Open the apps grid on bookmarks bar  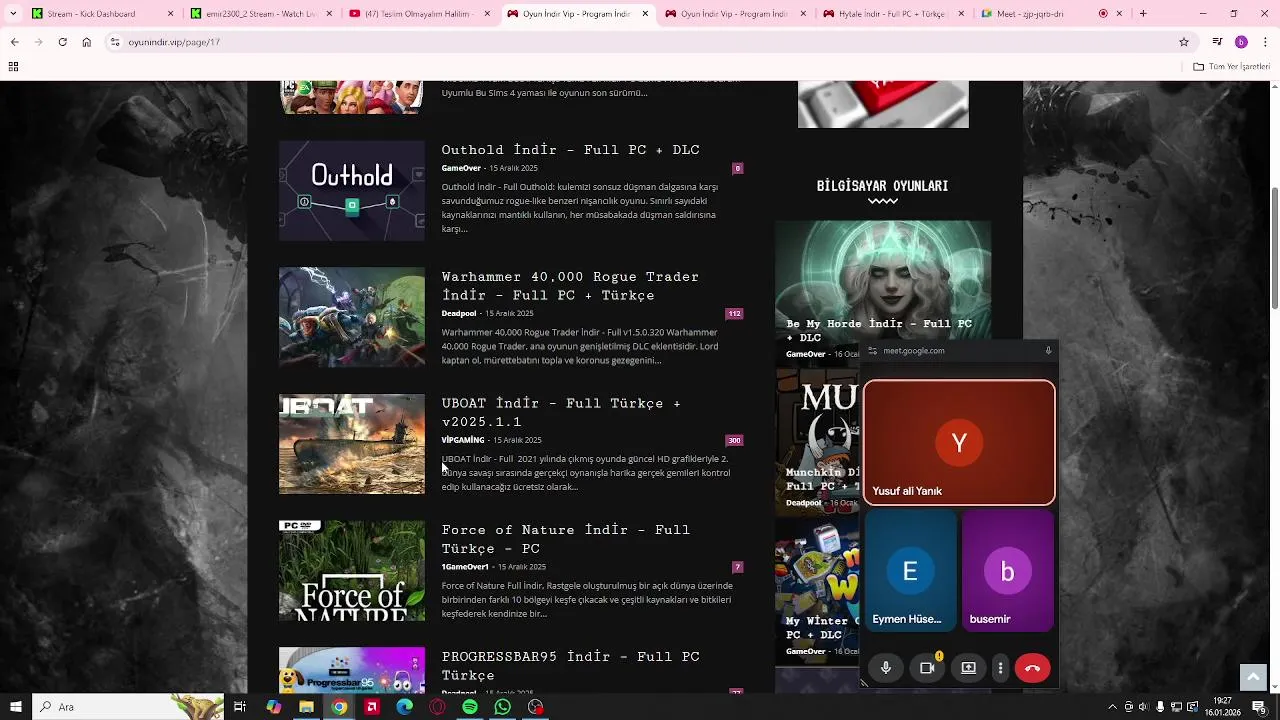coord(13,67)
